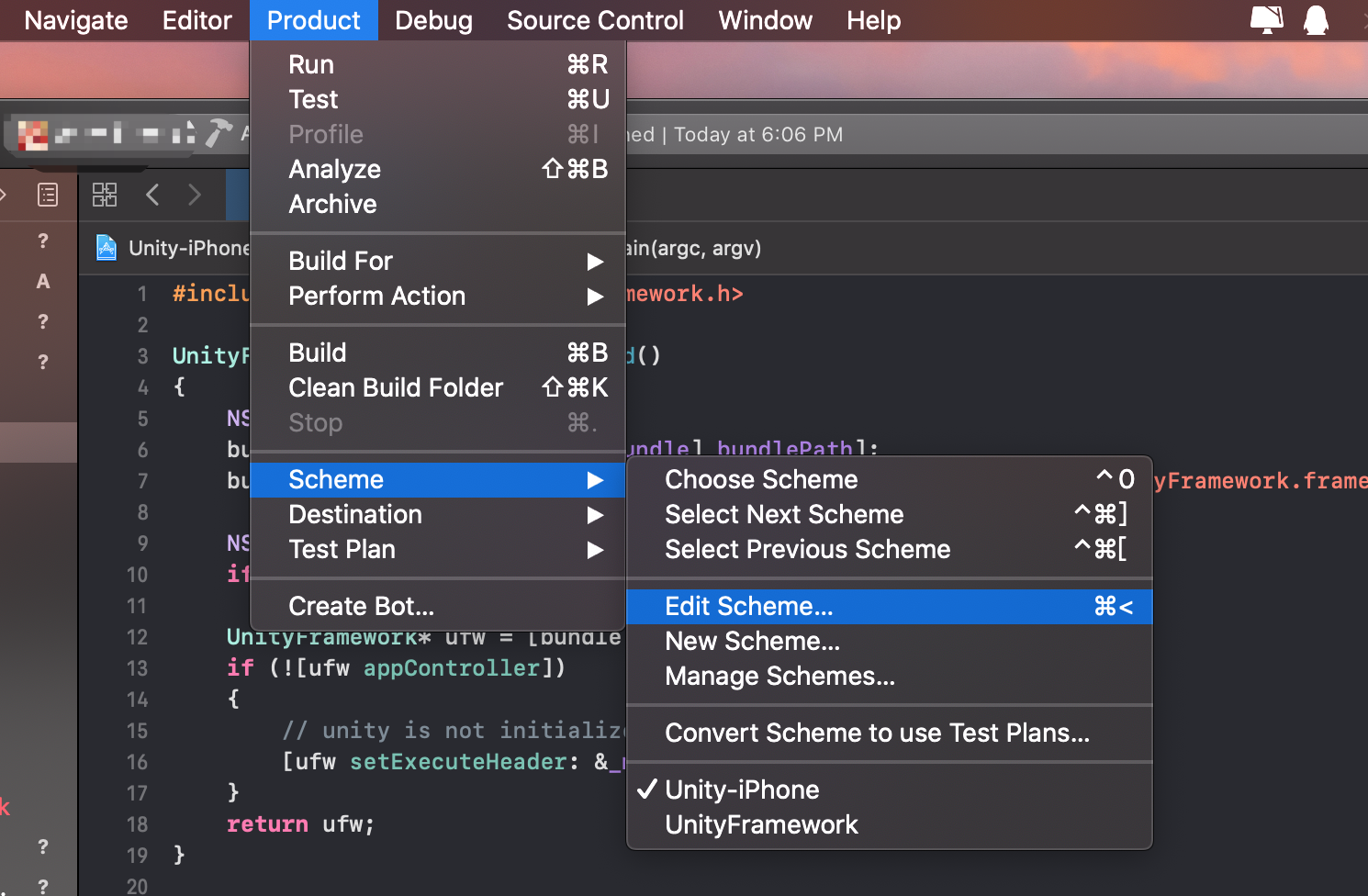The width and height of the screenshot is (1368, 896).
Task: Click the appController code token
Action: pyautogui.click(x=452, y=668)
